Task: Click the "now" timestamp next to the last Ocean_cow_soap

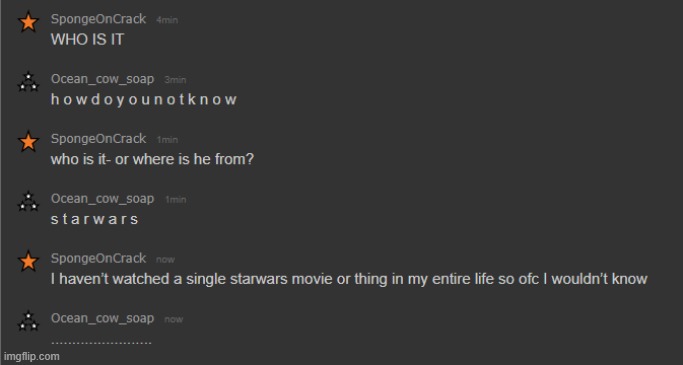Action: click(173, 320)
